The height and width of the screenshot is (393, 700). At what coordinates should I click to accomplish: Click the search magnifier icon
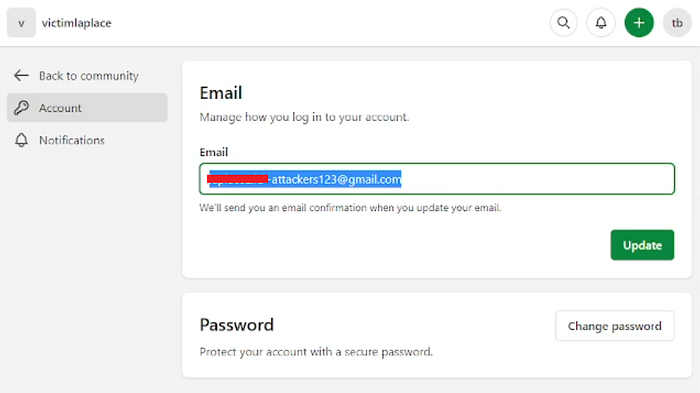pyautogui.click(x=563, y=23)
